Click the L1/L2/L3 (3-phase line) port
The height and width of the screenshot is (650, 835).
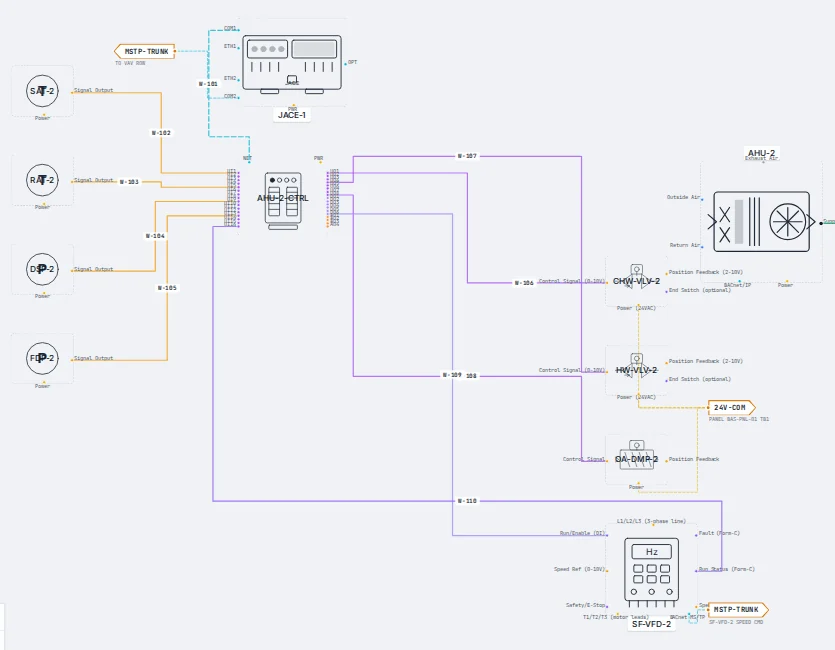653,525
